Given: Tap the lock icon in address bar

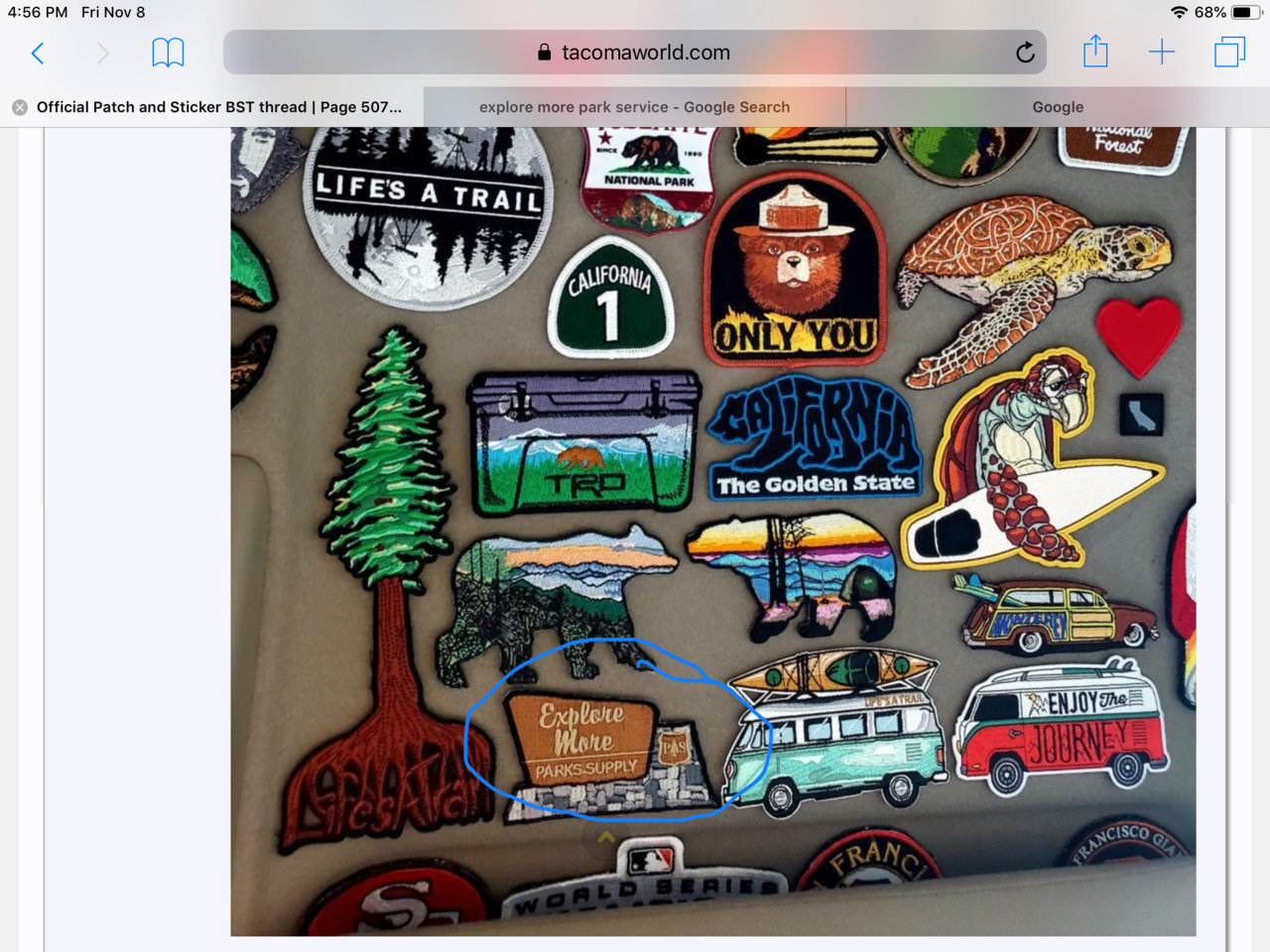Looking at the screenshot, I should [x=544, y=53].
